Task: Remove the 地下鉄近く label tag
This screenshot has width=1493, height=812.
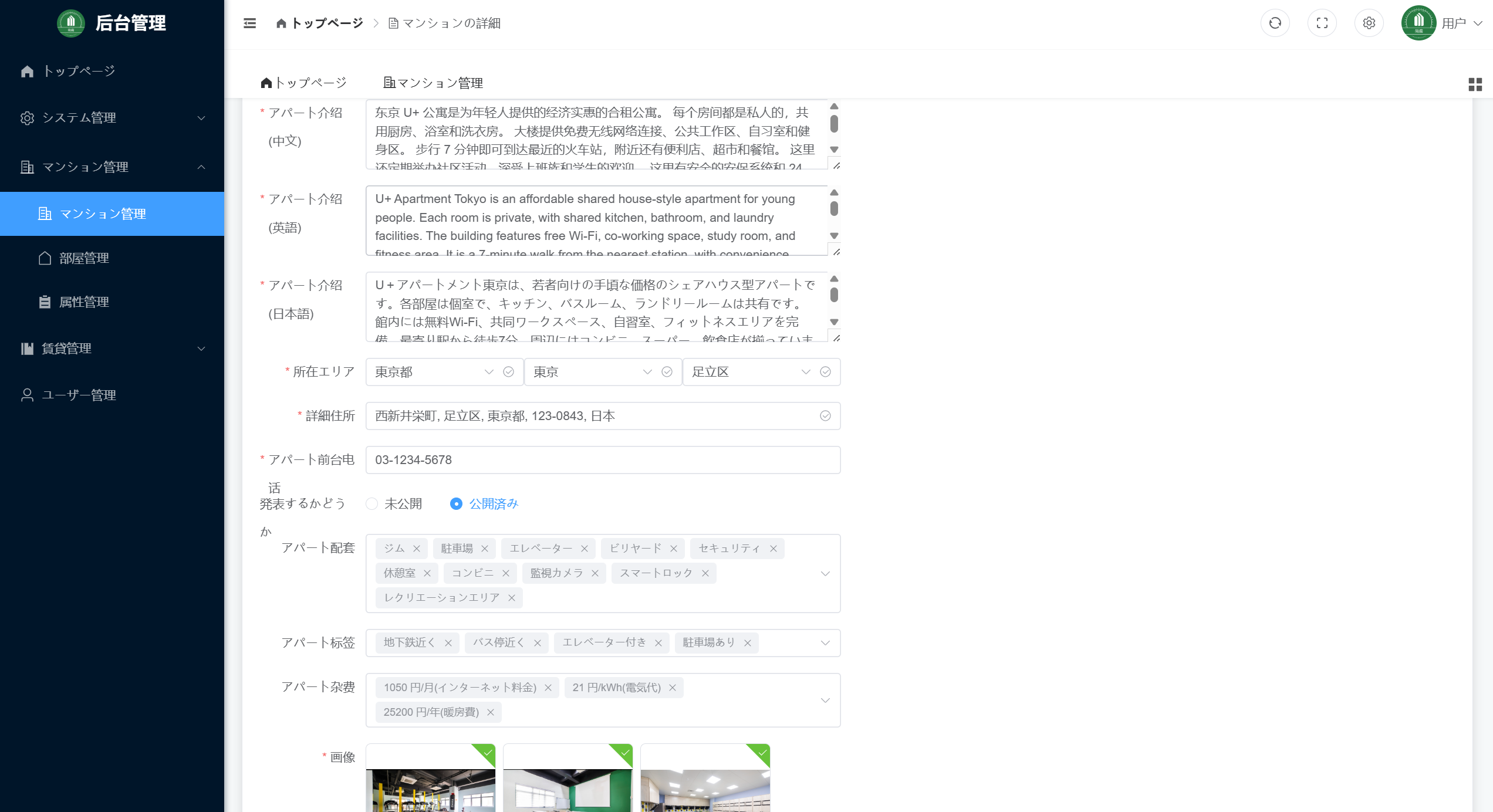Action: 448,643
